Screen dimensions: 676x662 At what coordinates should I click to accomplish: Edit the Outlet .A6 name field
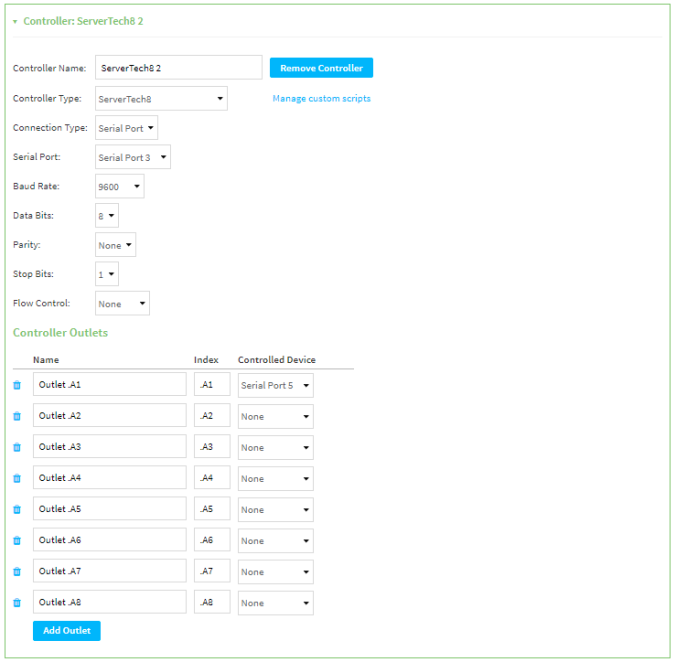110,540
